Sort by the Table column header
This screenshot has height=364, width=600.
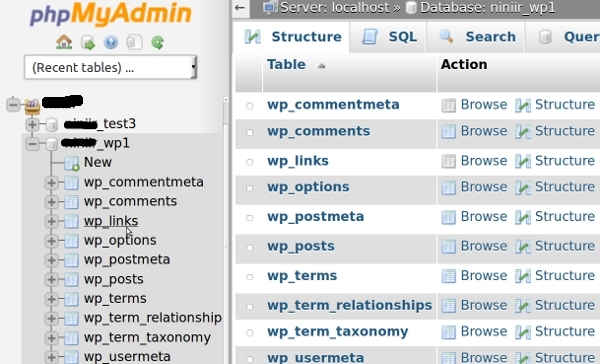tap(287, 64)
